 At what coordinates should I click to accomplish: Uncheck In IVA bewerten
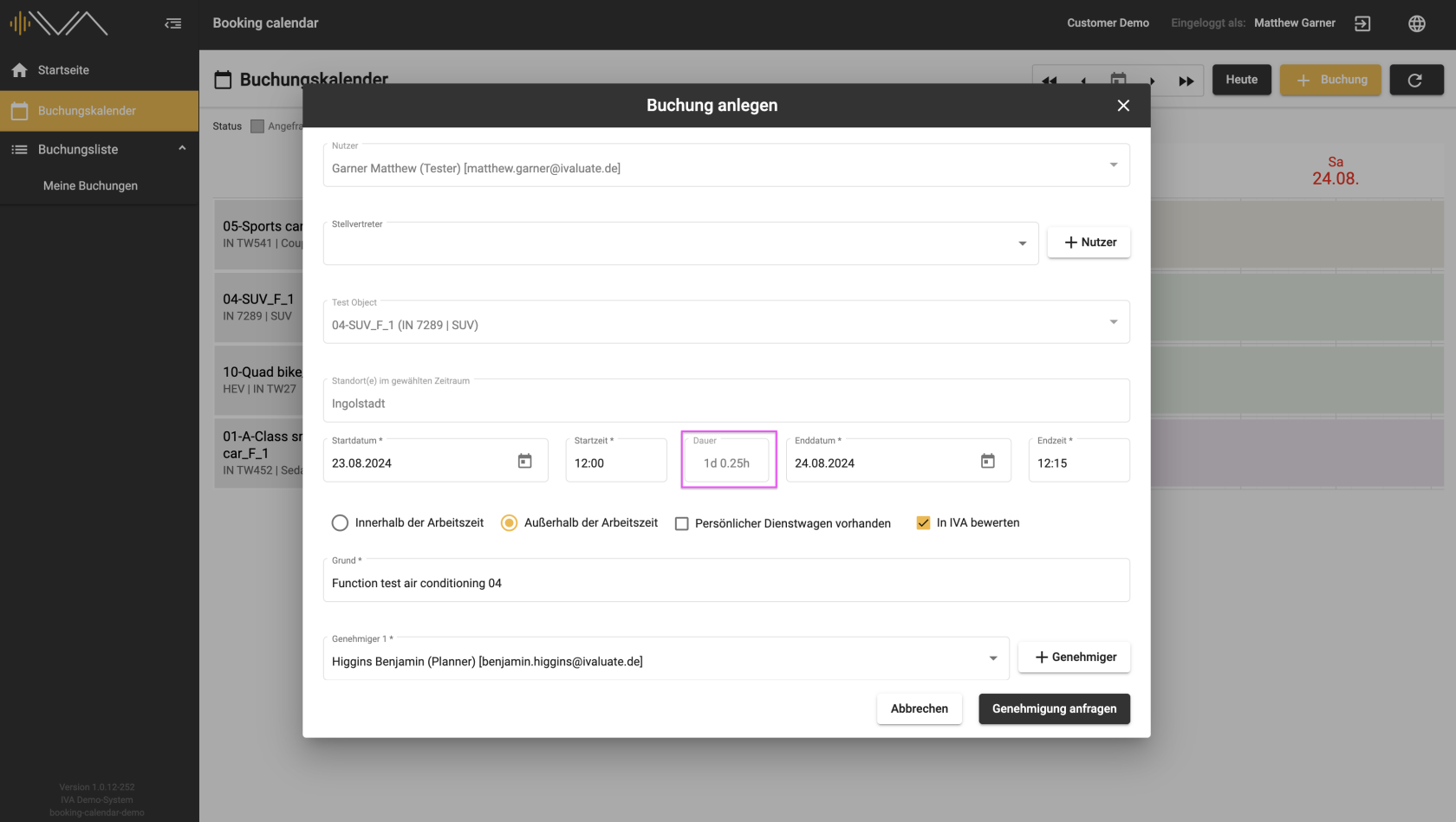pos(924,523)
